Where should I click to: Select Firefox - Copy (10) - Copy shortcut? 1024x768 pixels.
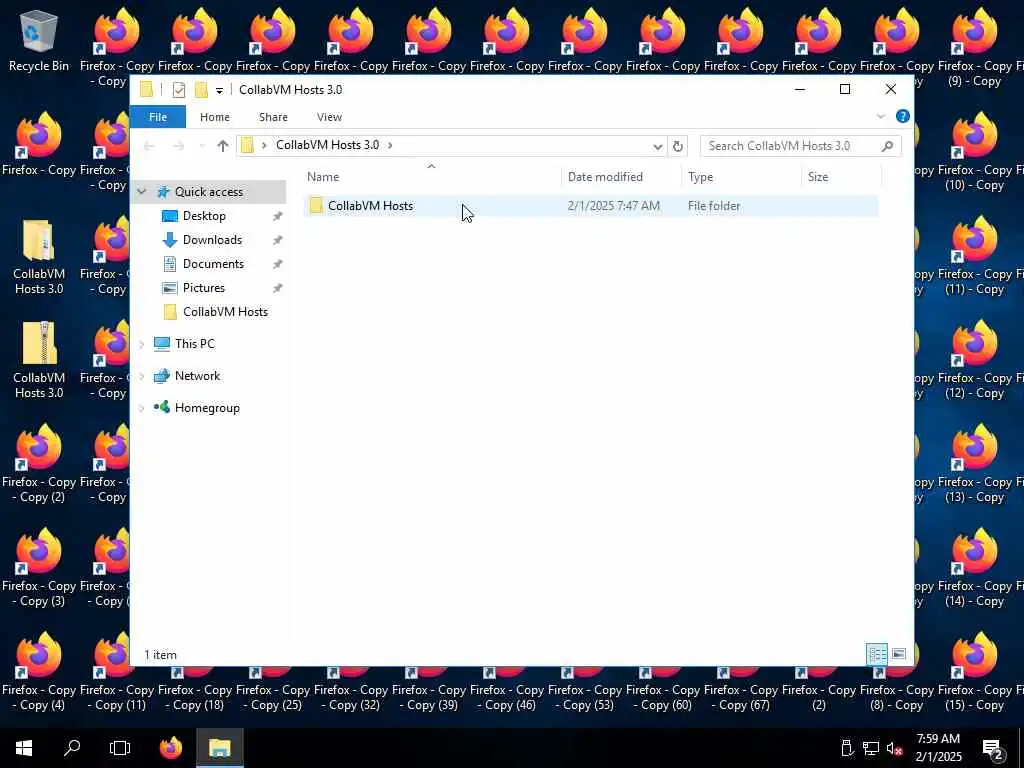[974, 152]
